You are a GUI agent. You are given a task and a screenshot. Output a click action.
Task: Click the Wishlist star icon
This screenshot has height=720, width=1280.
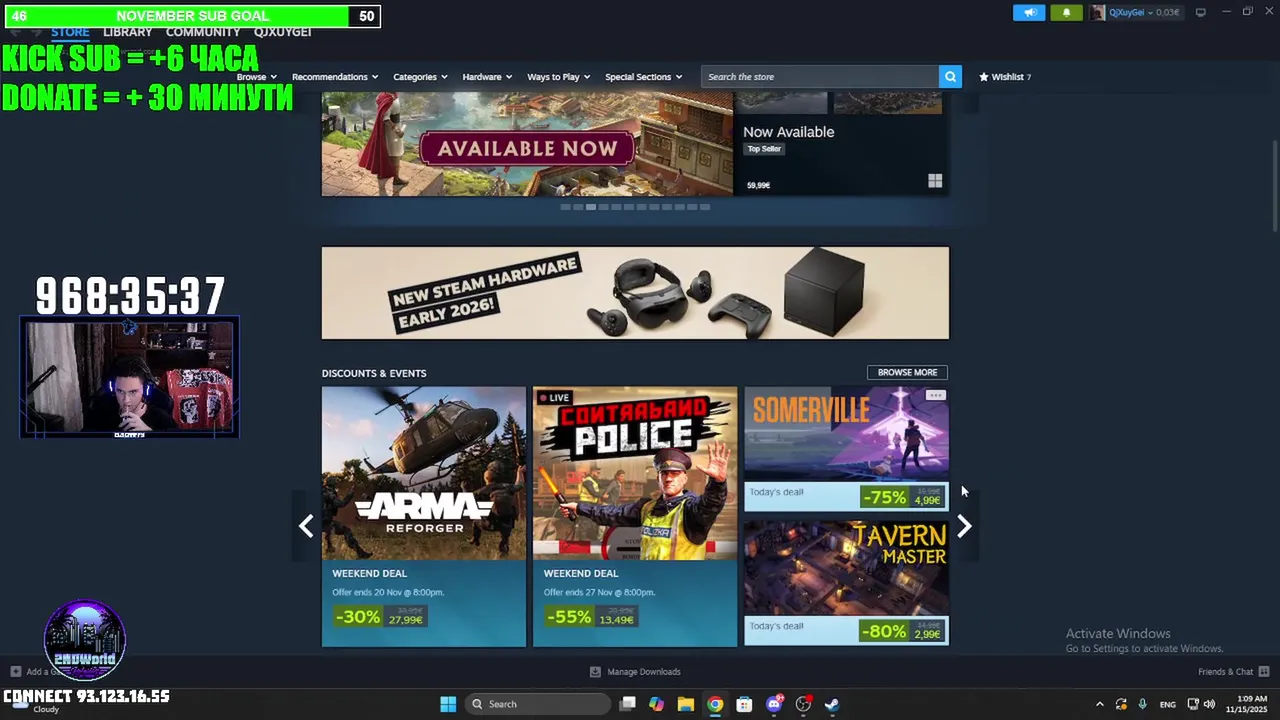983,76
